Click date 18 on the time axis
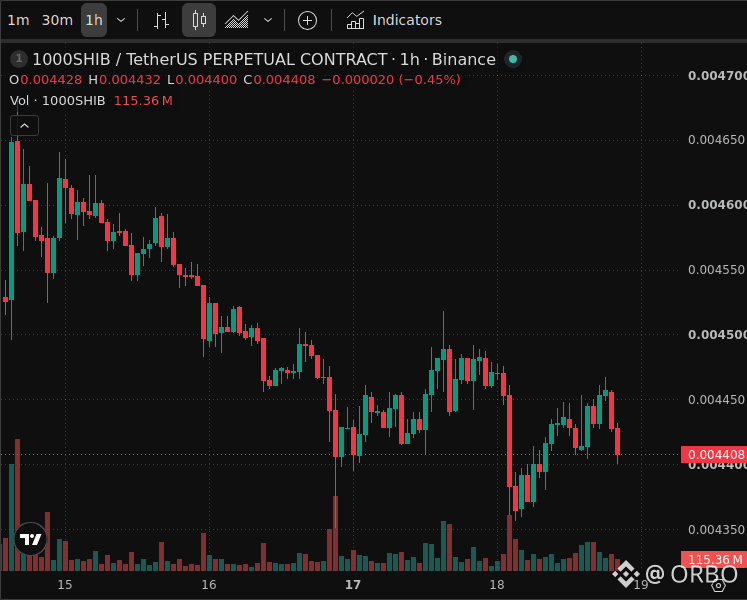The image size is (747, 600). click(x=497, y=584)
